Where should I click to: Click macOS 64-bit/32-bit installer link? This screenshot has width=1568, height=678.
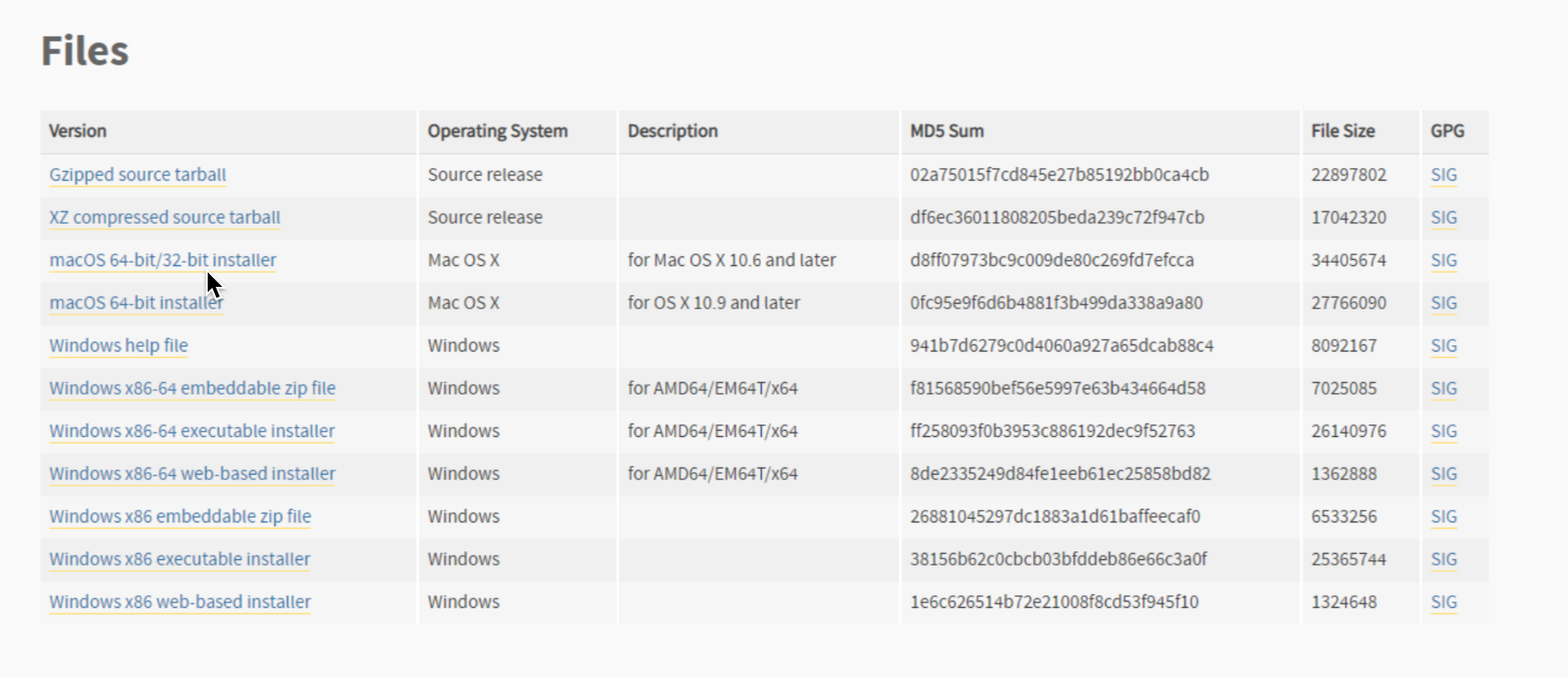coord(163,260)
